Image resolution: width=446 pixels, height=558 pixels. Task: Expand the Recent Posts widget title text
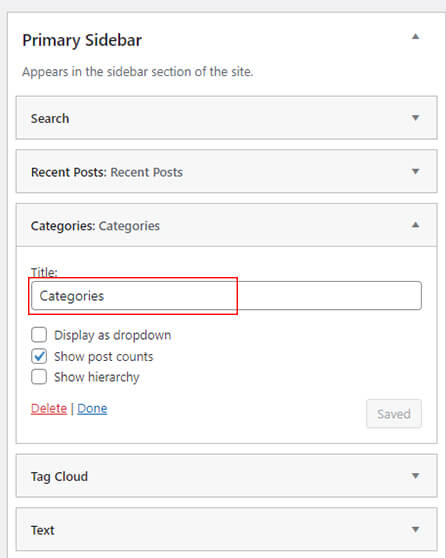click(107, 172)
